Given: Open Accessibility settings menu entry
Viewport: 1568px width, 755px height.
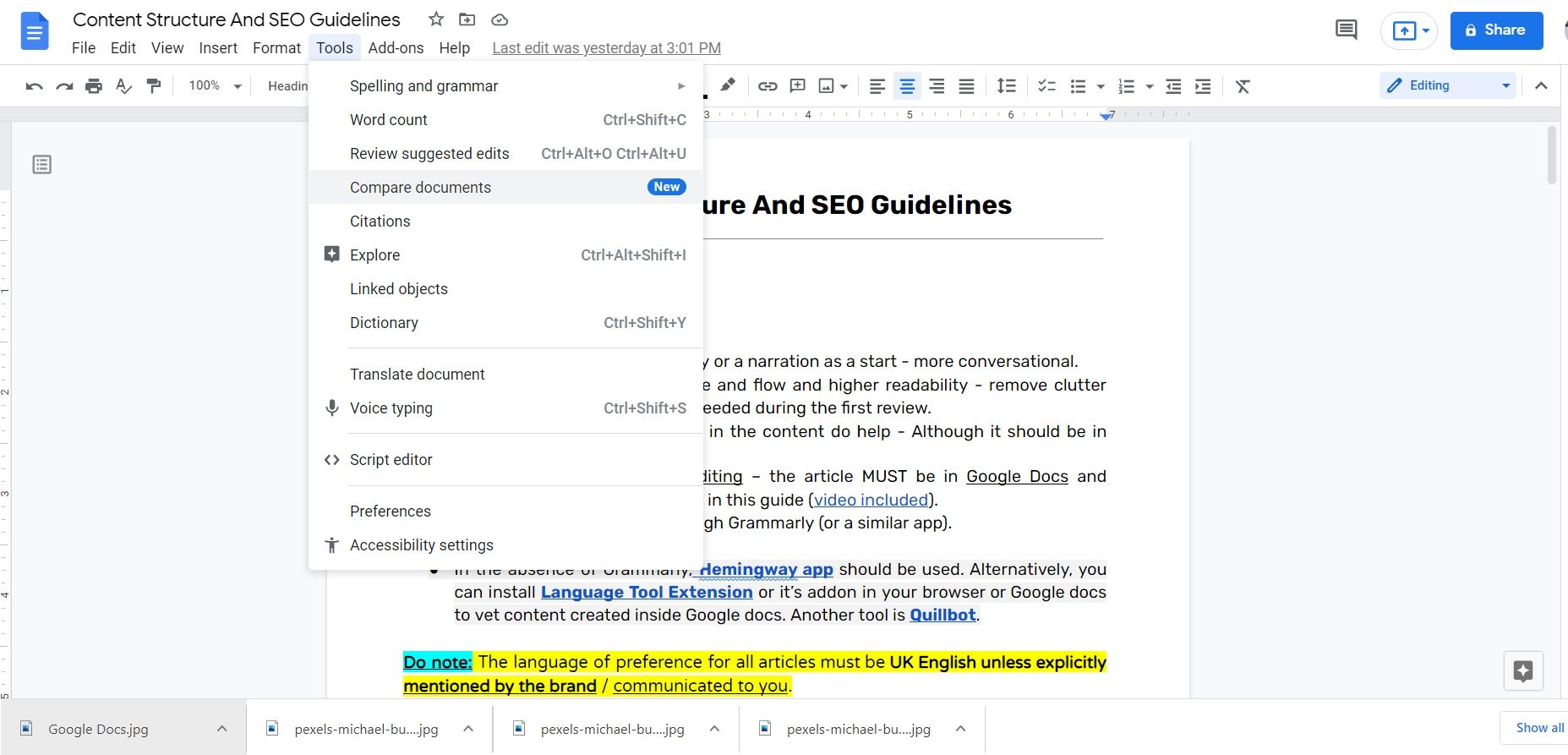Looking at the screenshot, I should coord(505,545).
